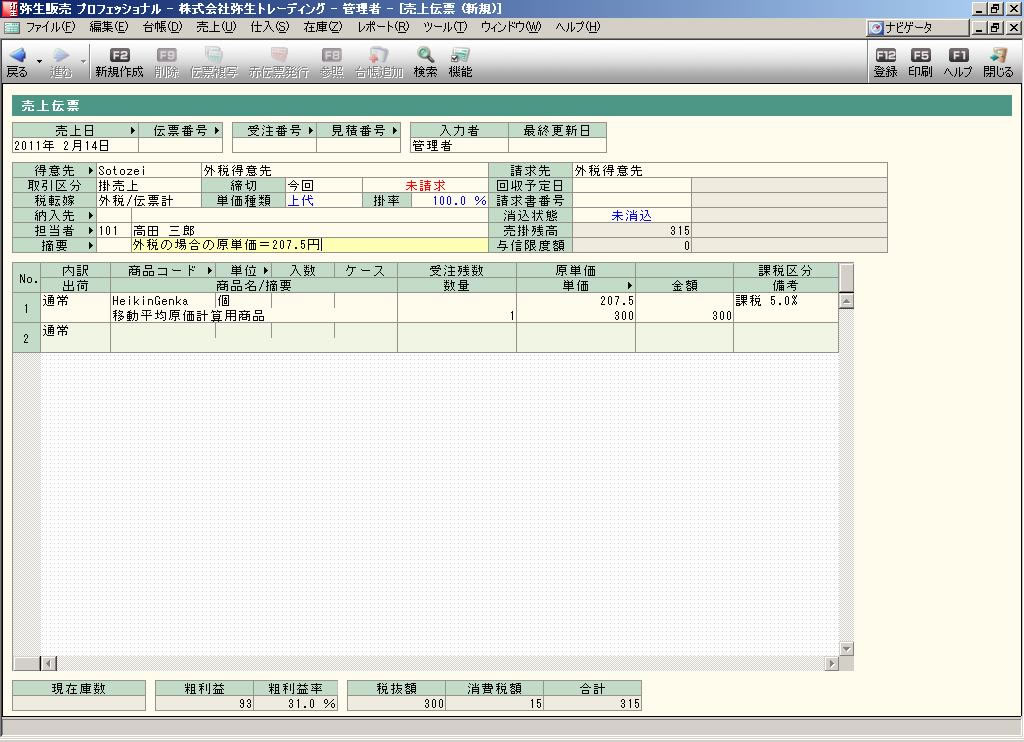Open the 戻る history dropdown arrow
Viewport: 1024px width, 742px height.
39,61
